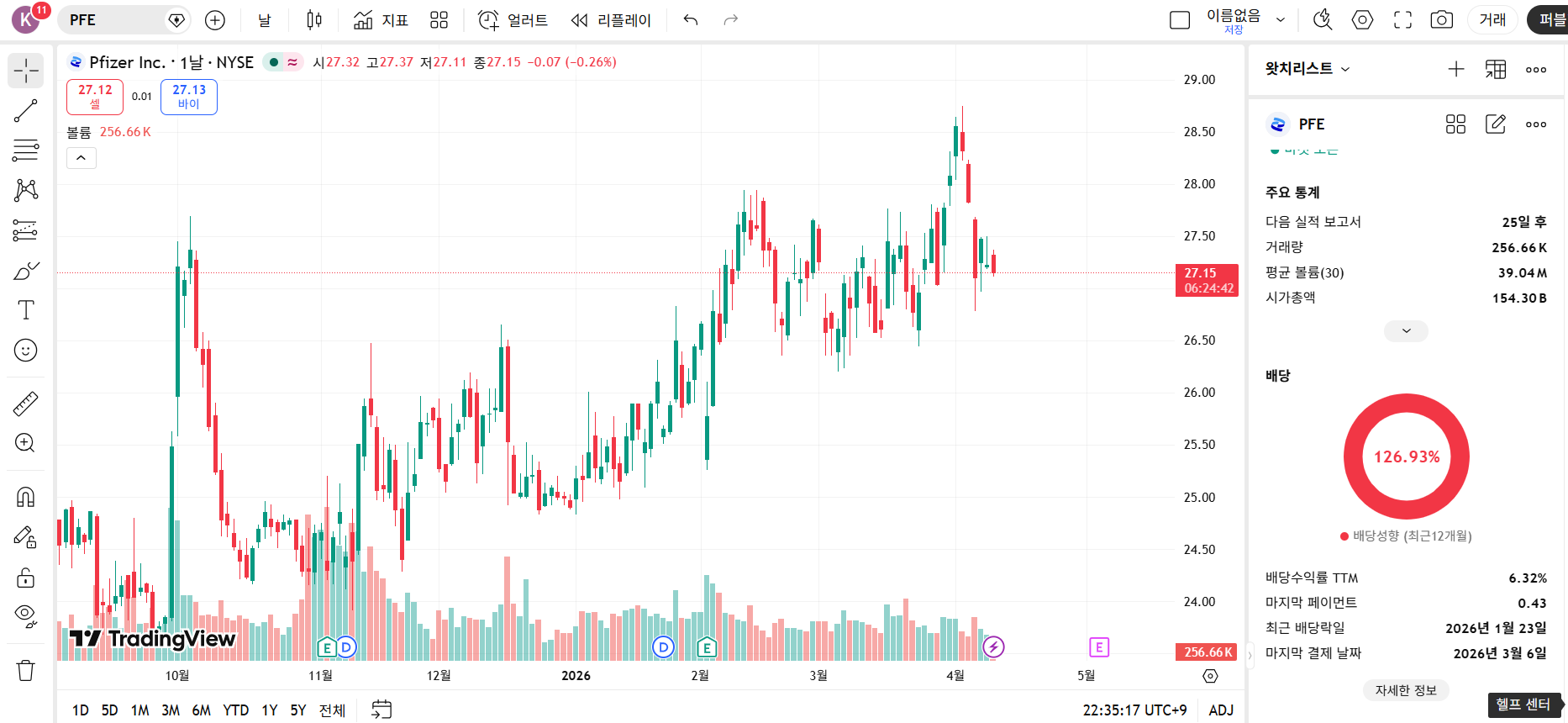The image size is (1568, 723).
Task: Open the trade (거래) button
Action: point(1492,20)
